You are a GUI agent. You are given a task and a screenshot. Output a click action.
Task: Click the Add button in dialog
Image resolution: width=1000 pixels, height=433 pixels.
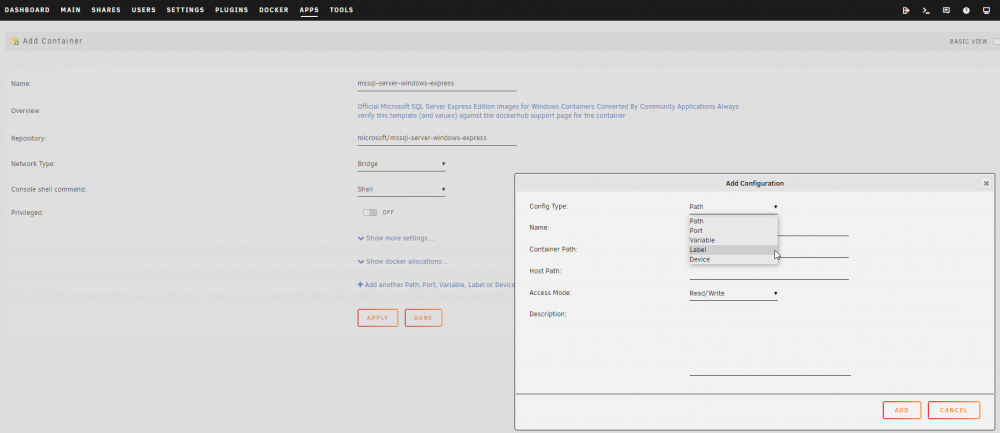(902, 410)
